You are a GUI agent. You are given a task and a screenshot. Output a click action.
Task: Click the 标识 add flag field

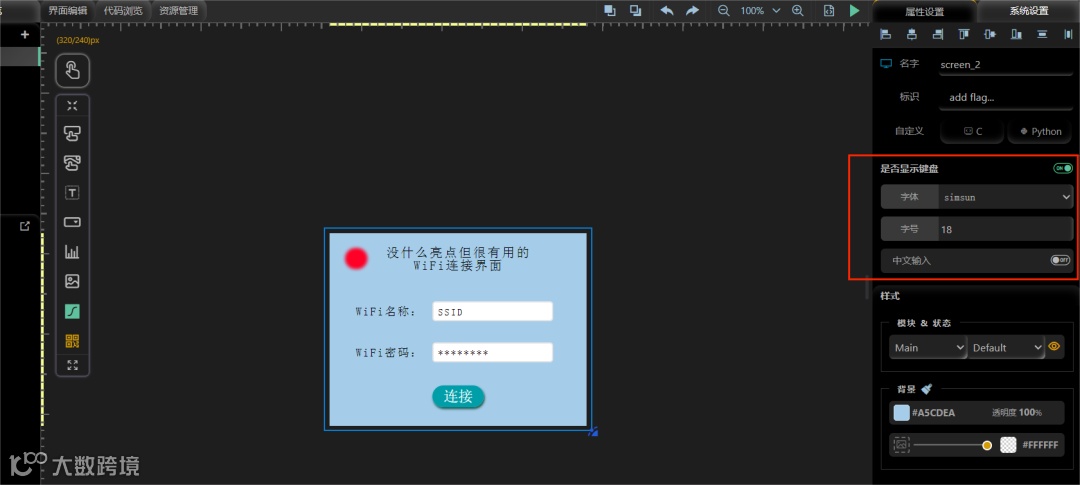[1006, 97]
